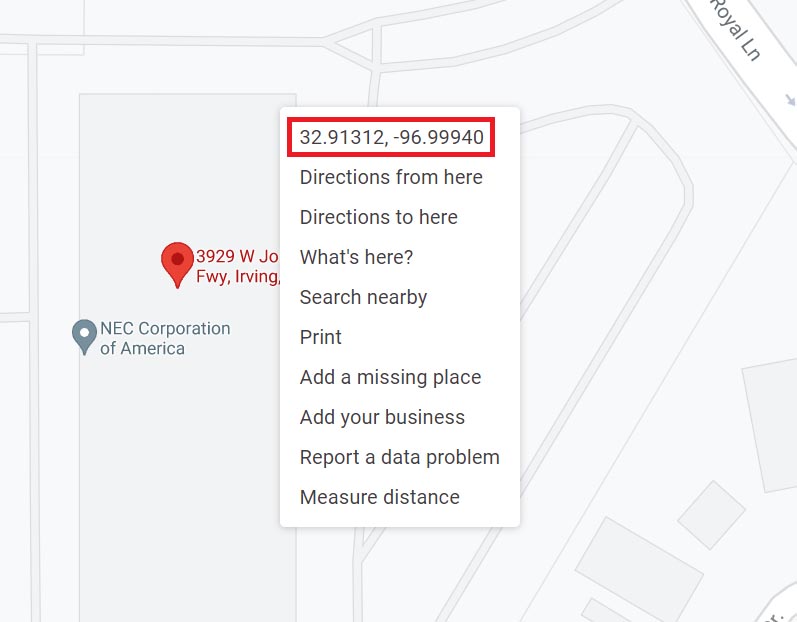This screenshot has height=622, width=797.
Task: Click the 3929 W John address label
Action: tap(238, 266)
